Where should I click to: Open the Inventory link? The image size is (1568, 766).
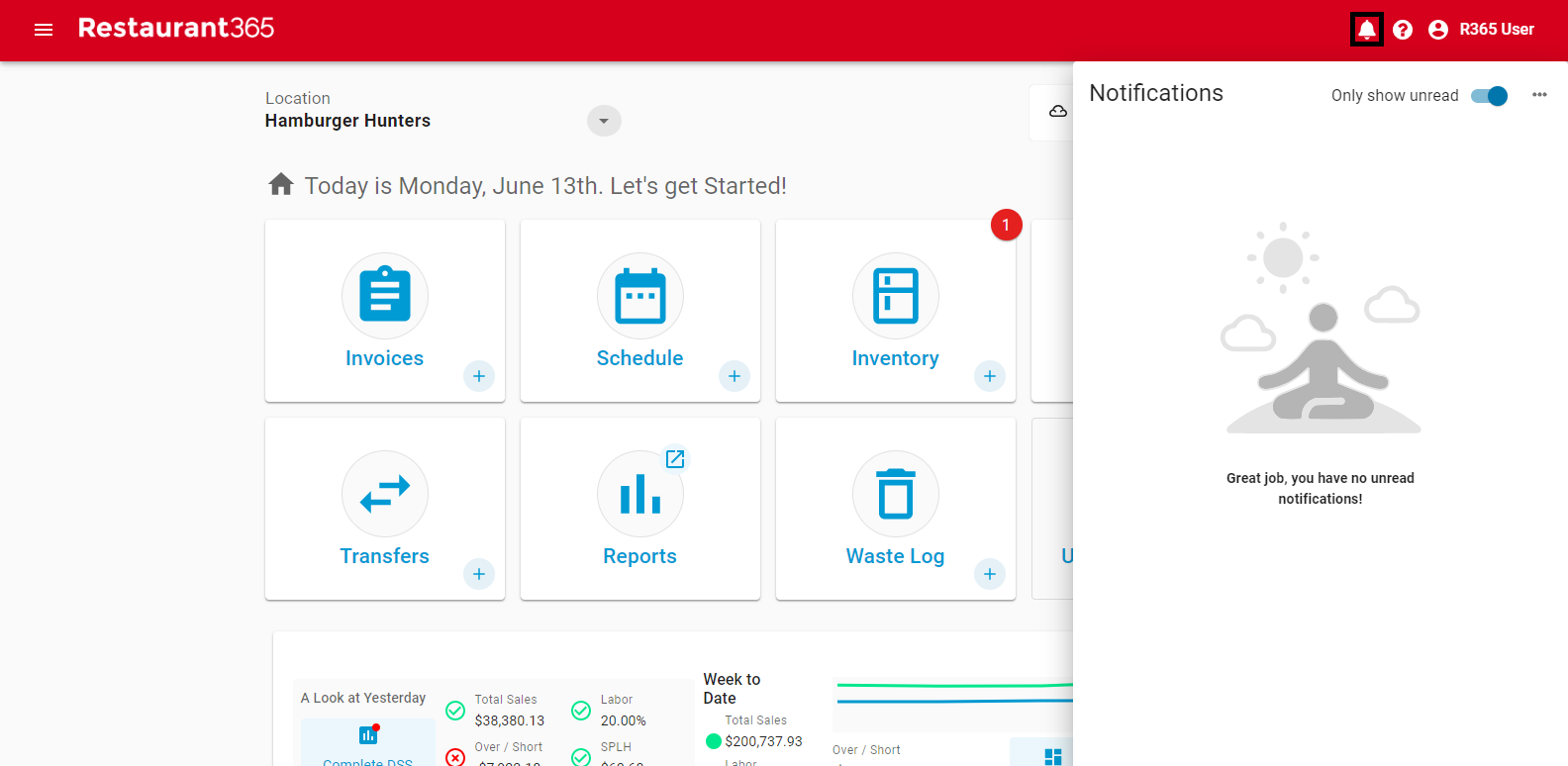tap(896, 358)
